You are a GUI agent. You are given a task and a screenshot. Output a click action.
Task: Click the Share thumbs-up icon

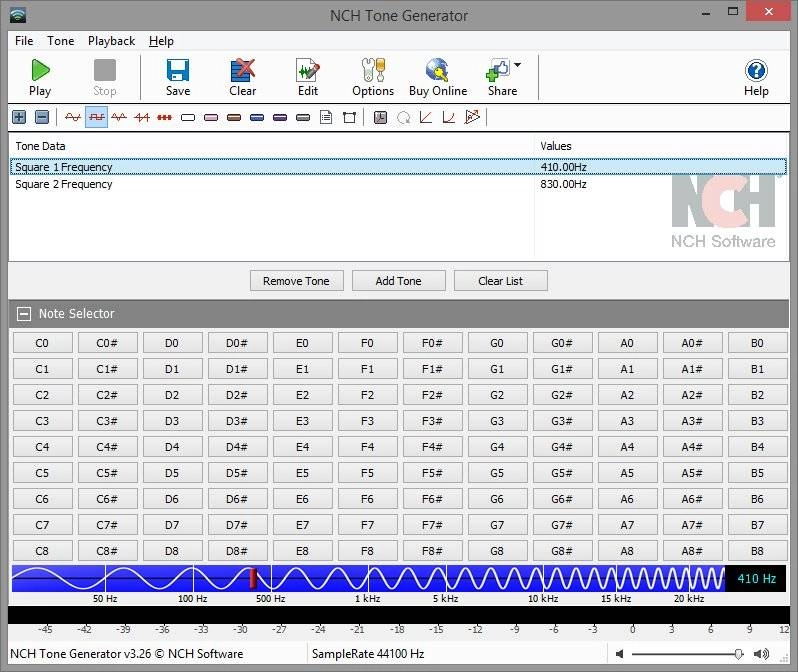[498, 71]
